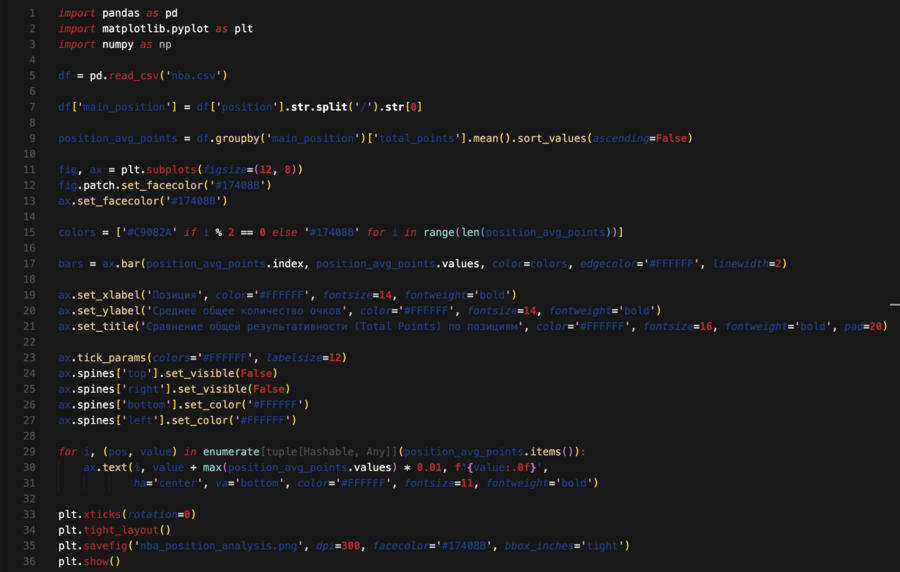The image size is (900, 572).
Task: Click the items method on line 29
Action: pos(546,452)
